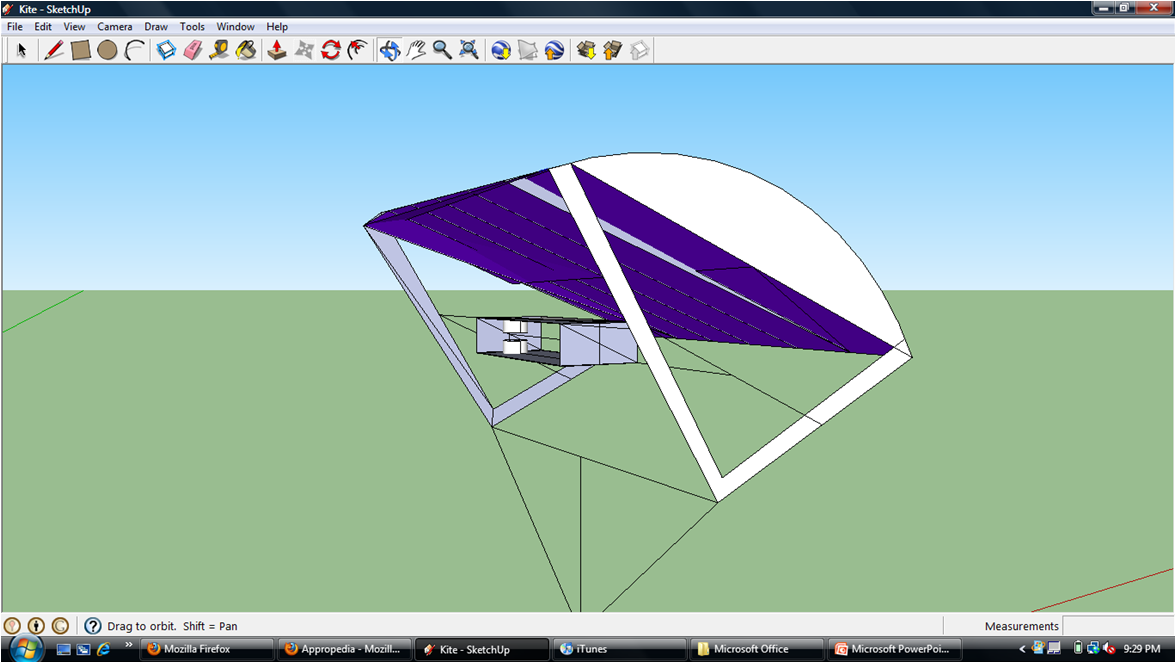
Task: Select the Push/Pull tool
Action: coord(277,50)
